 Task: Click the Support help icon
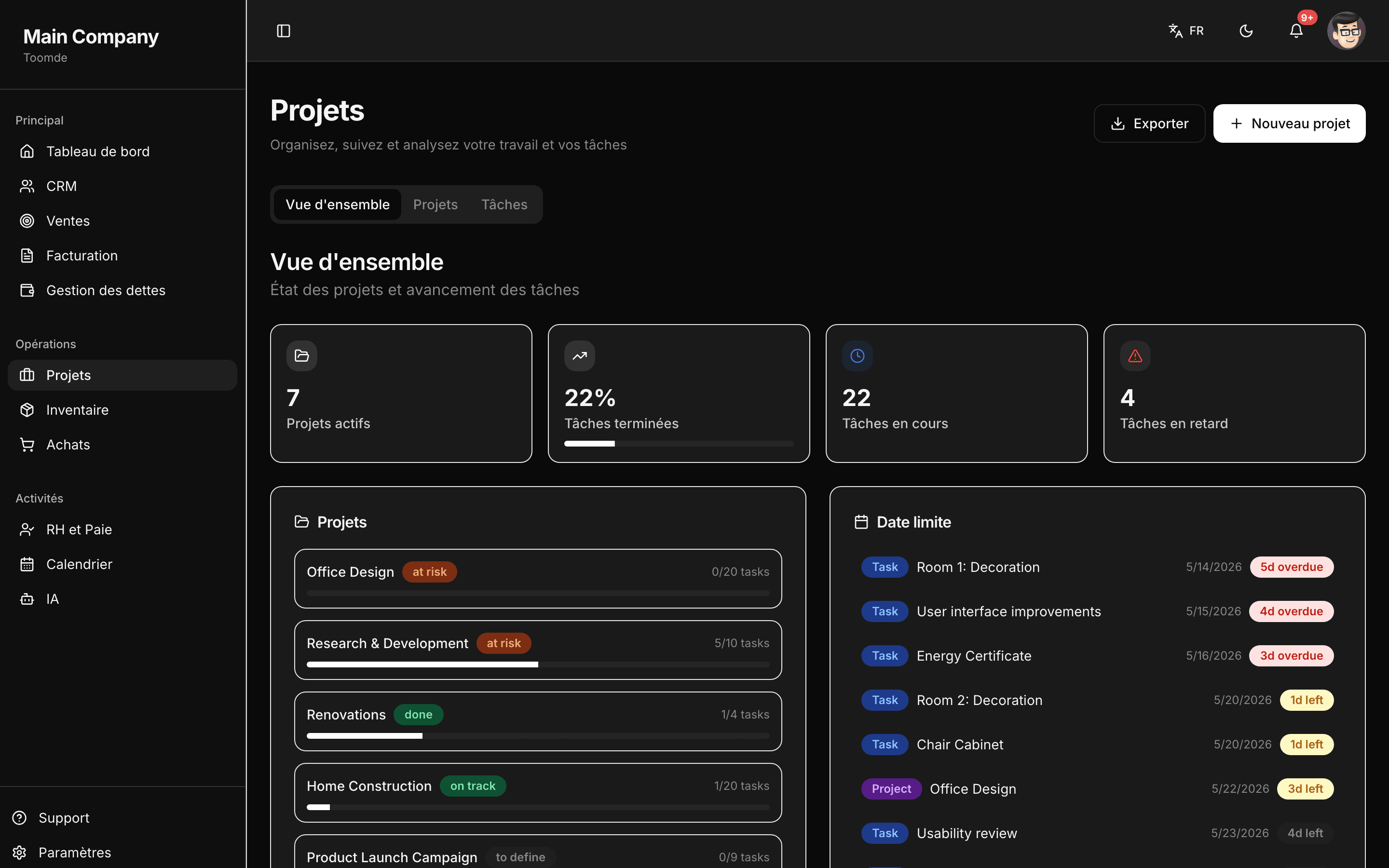[x=19, y=817]
